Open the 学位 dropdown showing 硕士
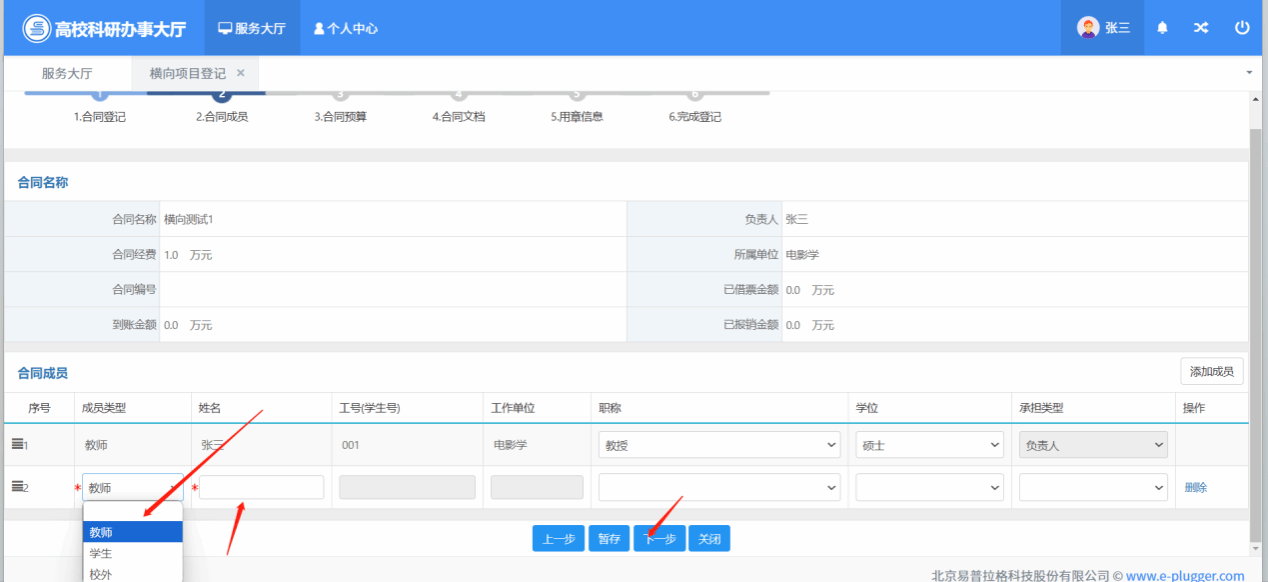Image resolution: width=1268 pixels, height=582 pixels. point(929,445)
